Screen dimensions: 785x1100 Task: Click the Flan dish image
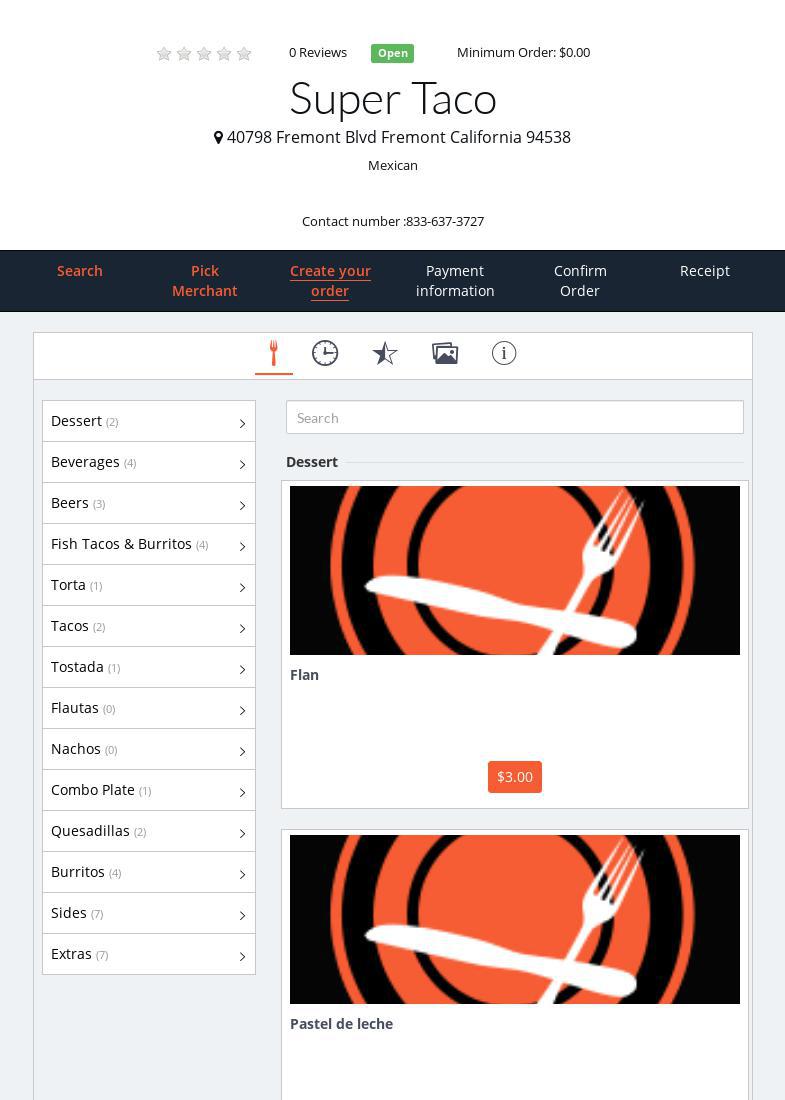pos(514,570)
